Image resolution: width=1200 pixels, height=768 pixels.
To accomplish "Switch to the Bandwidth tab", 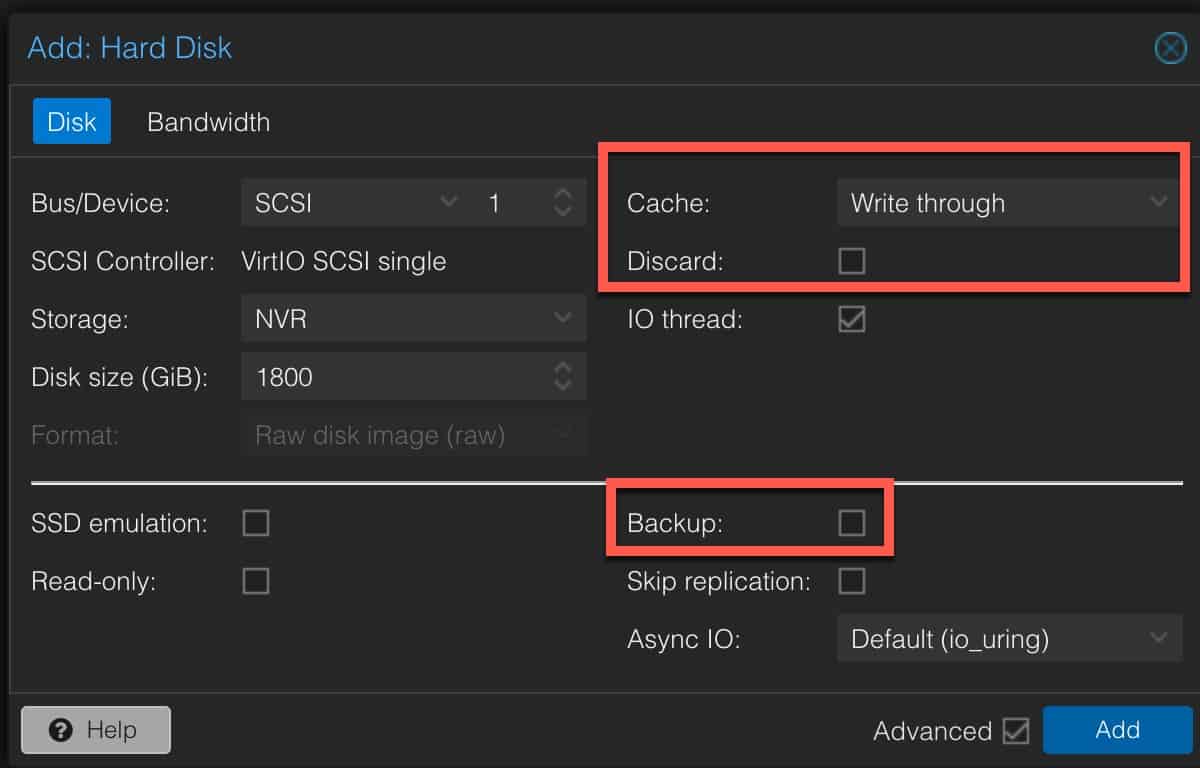I will click(x=208, y=122).
